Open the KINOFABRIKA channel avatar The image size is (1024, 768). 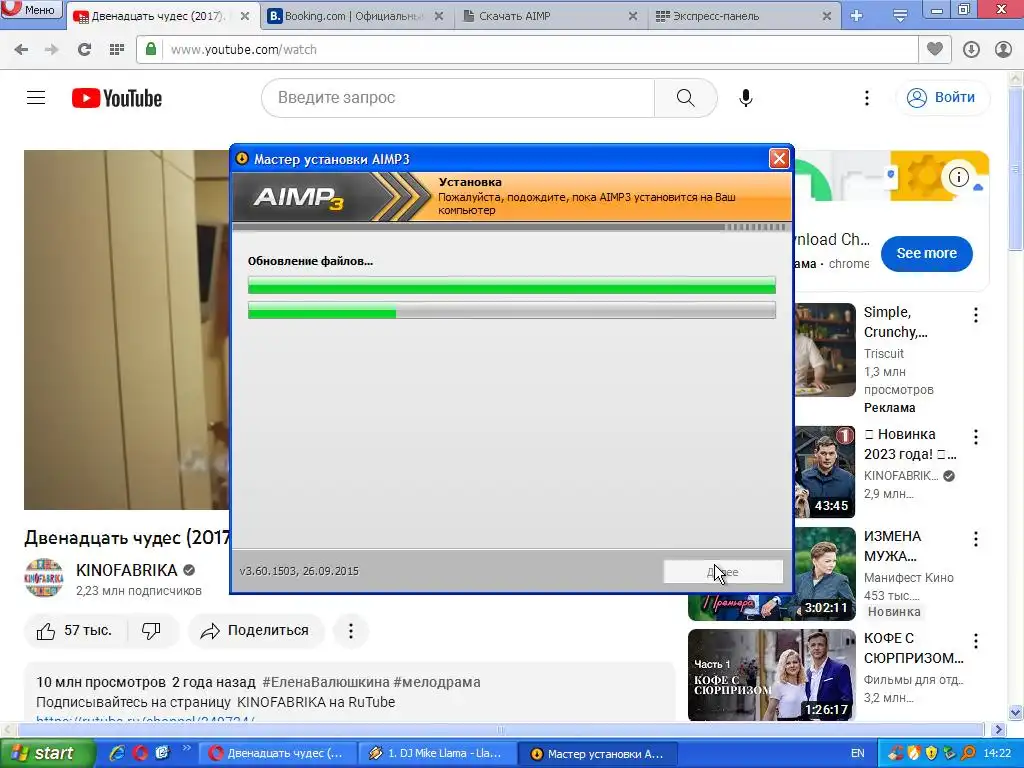pyautogui.click(x=44, y=577)
